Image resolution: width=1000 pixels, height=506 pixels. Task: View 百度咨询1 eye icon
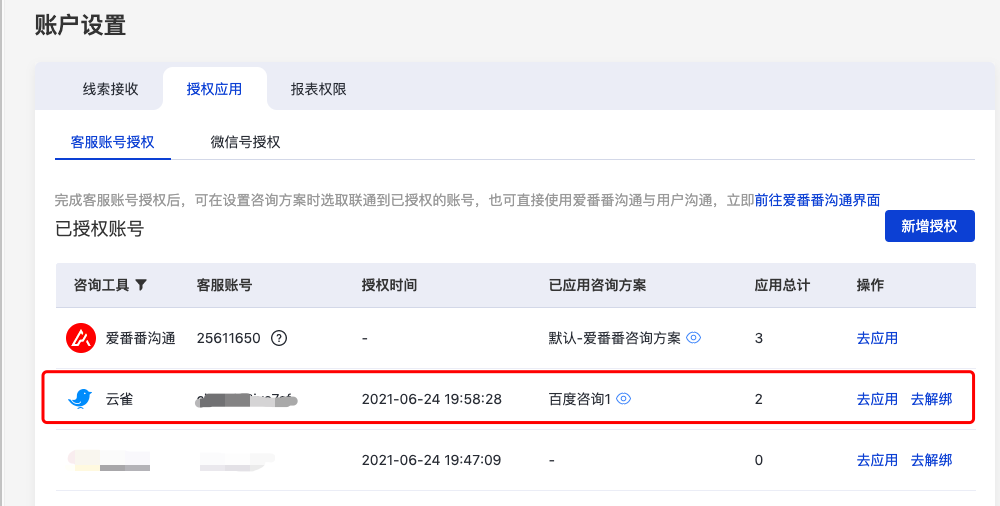[x=624, y=399]
